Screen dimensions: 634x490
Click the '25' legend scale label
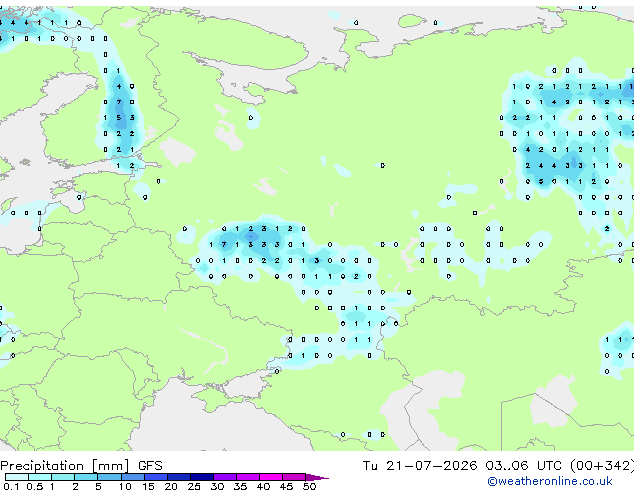pyautogui.click(x=194, y=486)
